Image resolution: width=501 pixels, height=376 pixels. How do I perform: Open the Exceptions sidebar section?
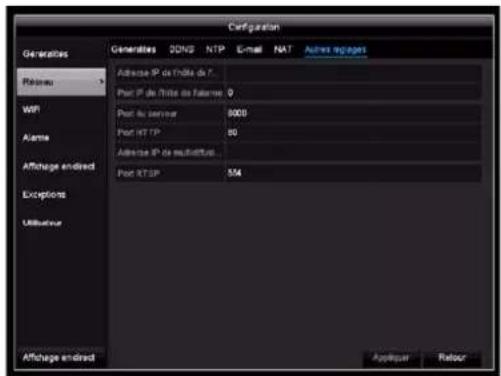(x=44, y=194)
